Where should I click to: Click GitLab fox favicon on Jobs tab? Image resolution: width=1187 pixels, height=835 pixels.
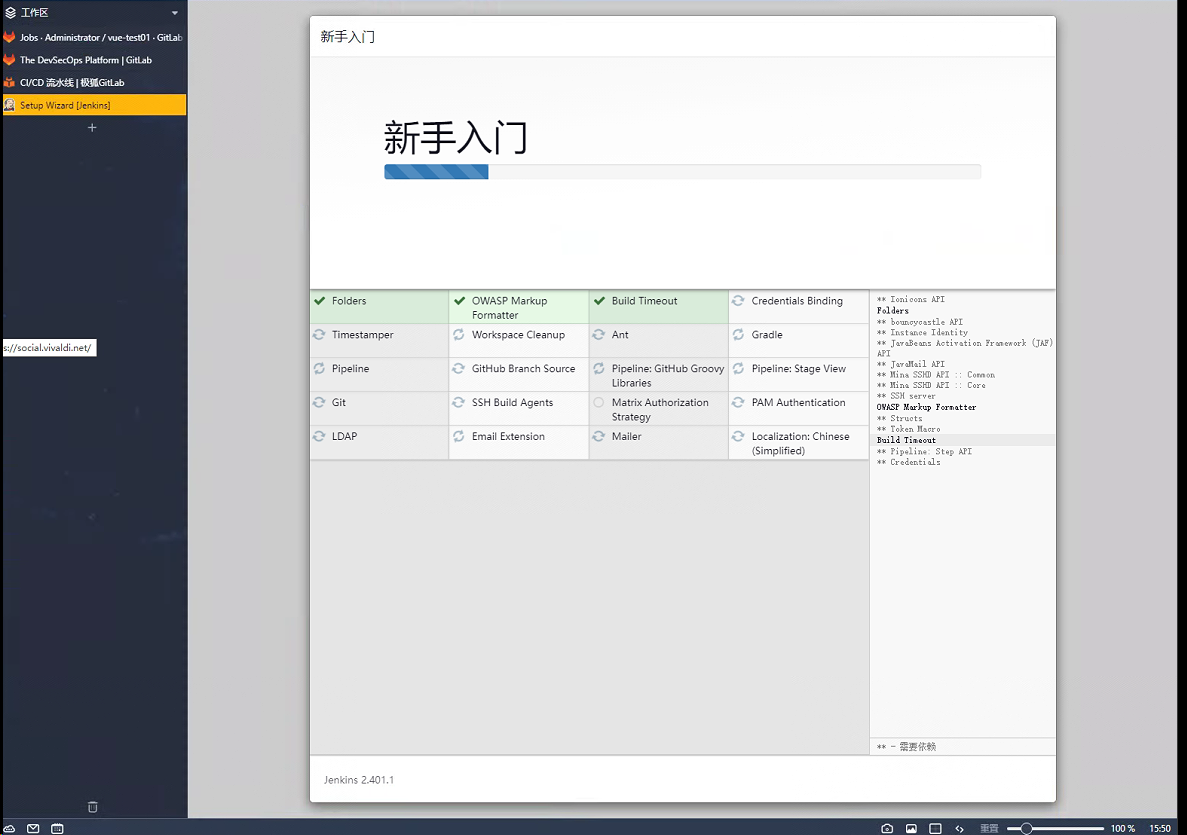point(10,37)
